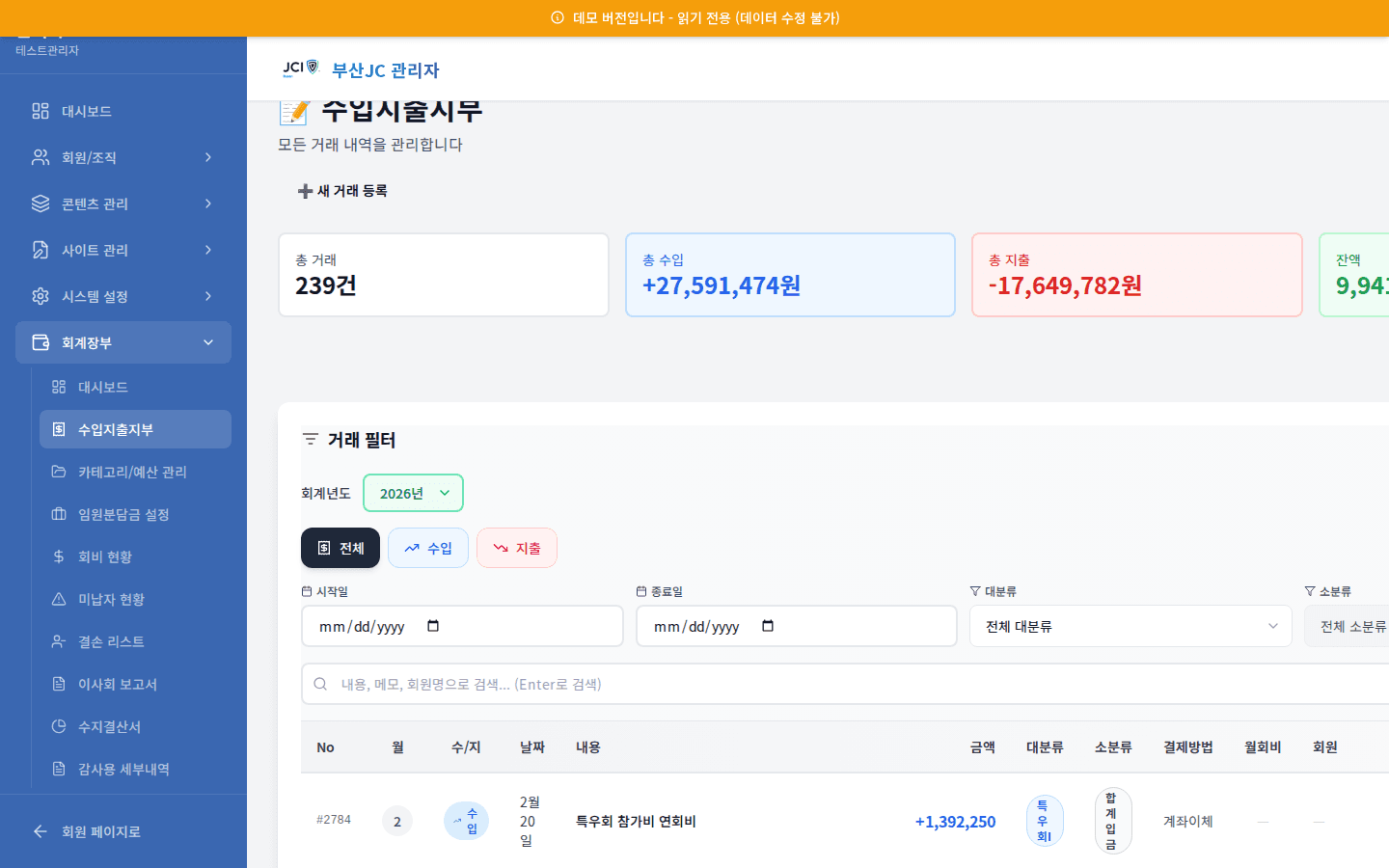Select the 수입지출지부 ledger icon
The image size is (1389, 868).
click(61, 429)
